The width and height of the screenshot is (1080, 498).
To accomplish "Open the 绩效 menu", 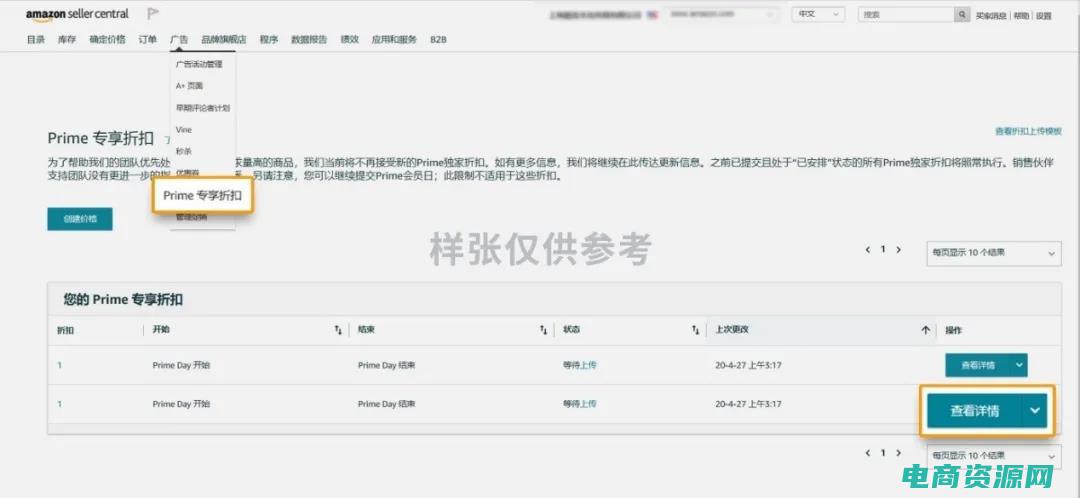I will 349,40.
